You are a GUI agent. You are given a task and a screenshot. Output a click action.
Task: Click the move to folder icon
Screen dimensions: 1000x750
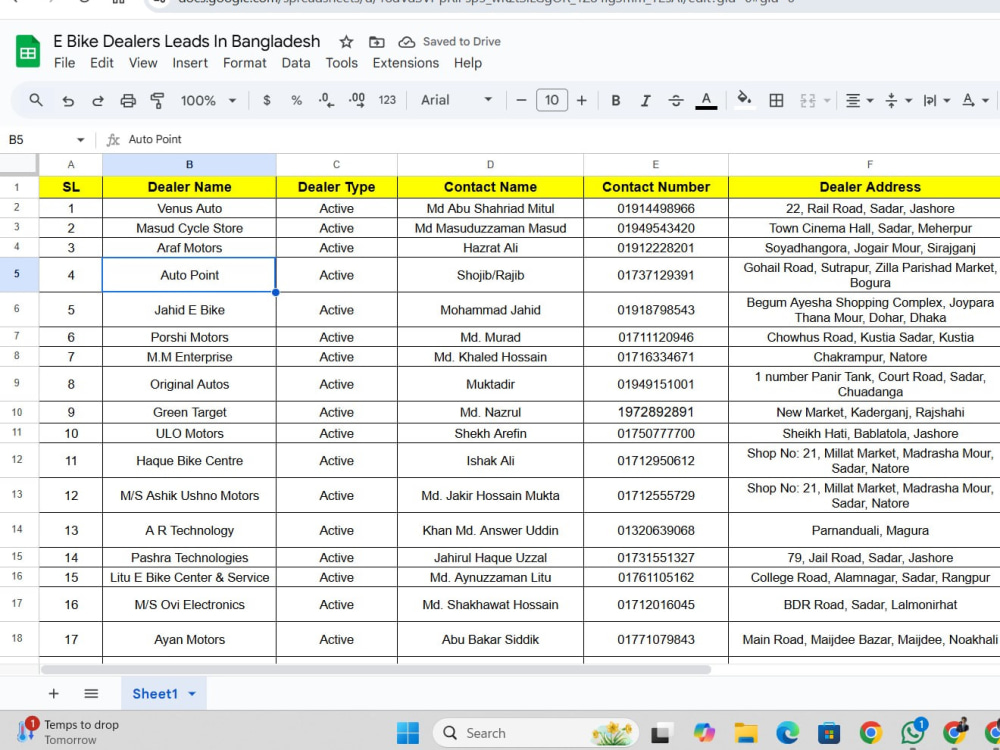tap(377, 42)
